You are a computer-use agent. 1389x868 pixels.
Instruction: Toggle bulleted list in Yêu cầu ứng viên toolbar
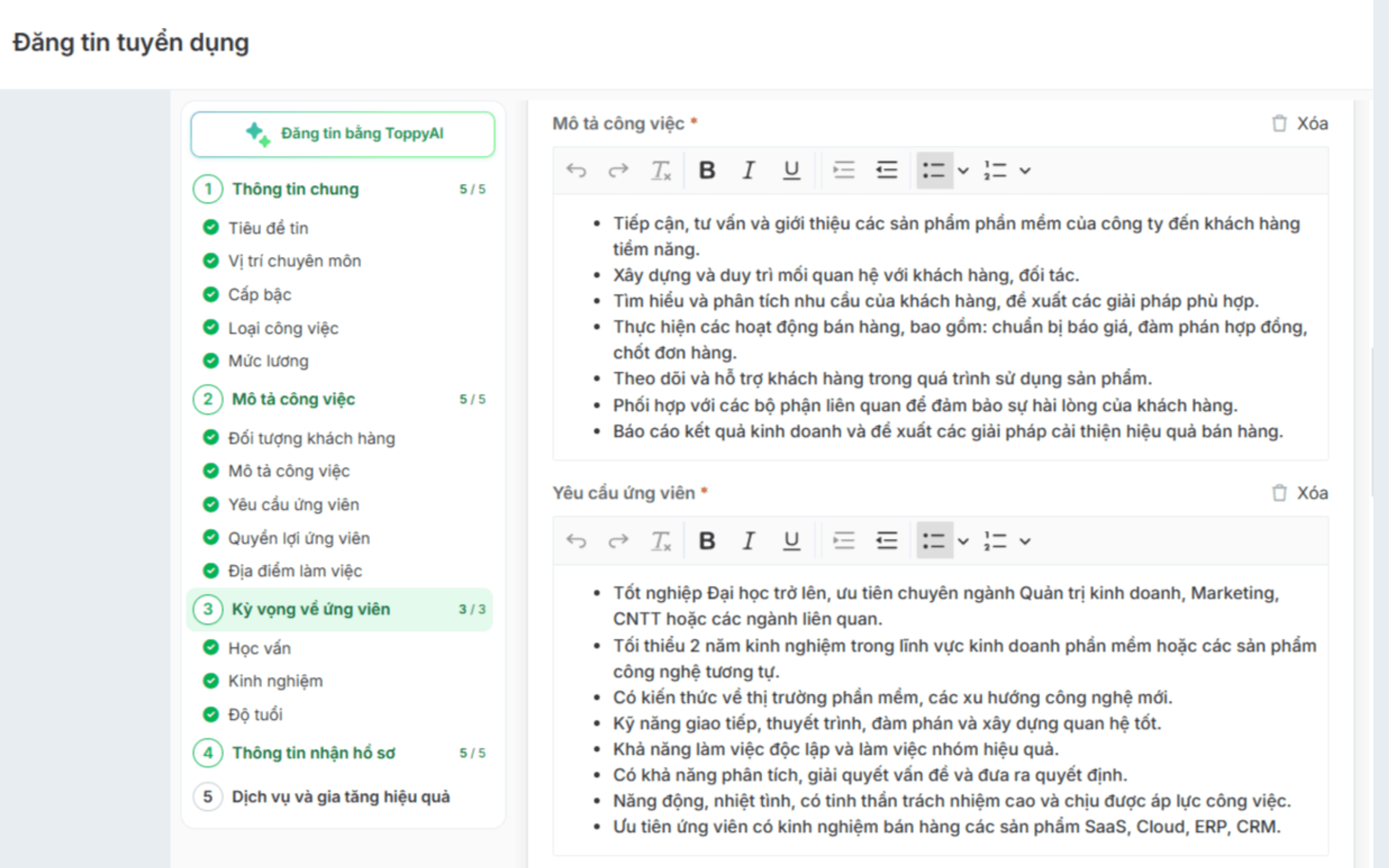pyautogui.click(x=934, y=541)
